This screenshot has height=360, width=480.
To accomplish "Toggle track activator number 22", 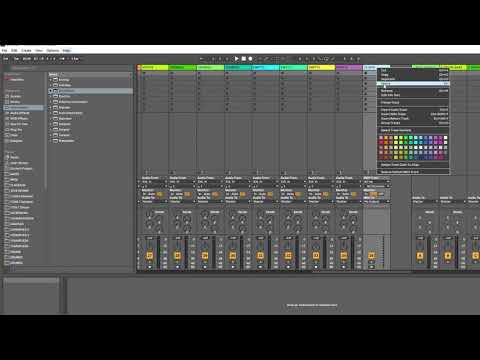I will (x=288, y=256).
